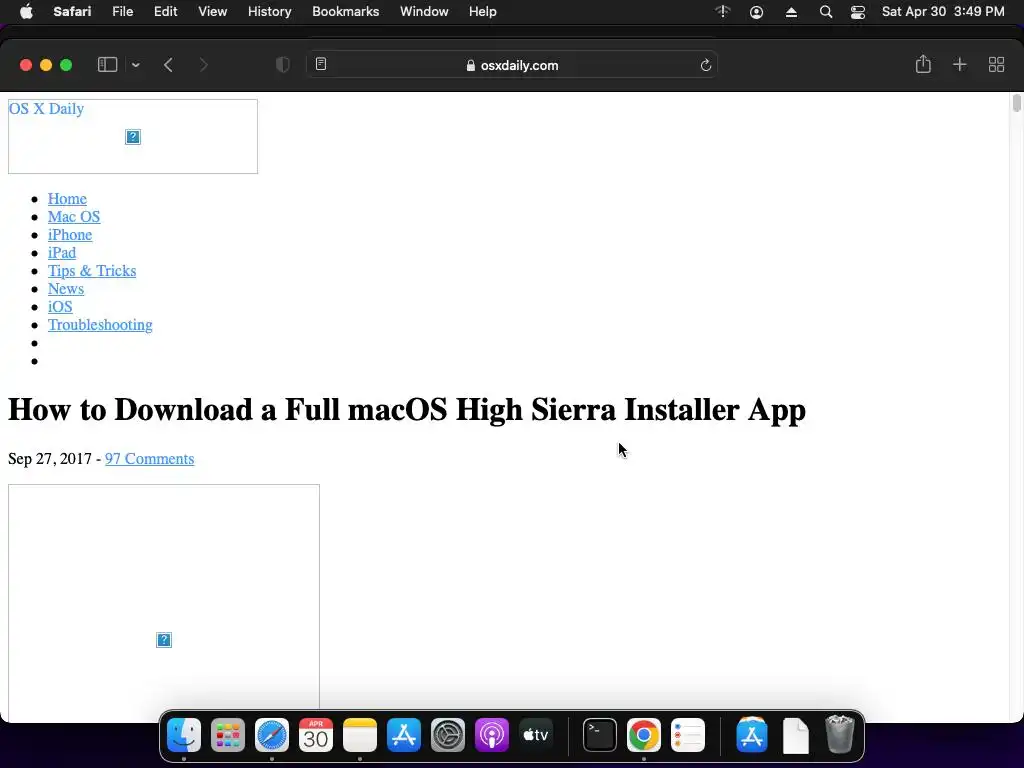This screenshot has width=1024, height=768.
Task: Click the Sep 27, 2017 date text
Action: coord(50,458)
